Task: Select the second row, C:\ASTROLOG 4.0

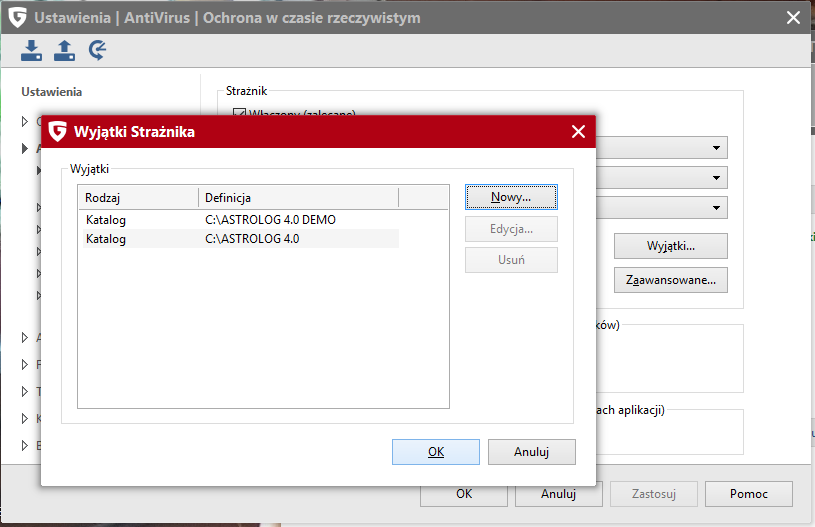Action: click(x=241, y=239)
